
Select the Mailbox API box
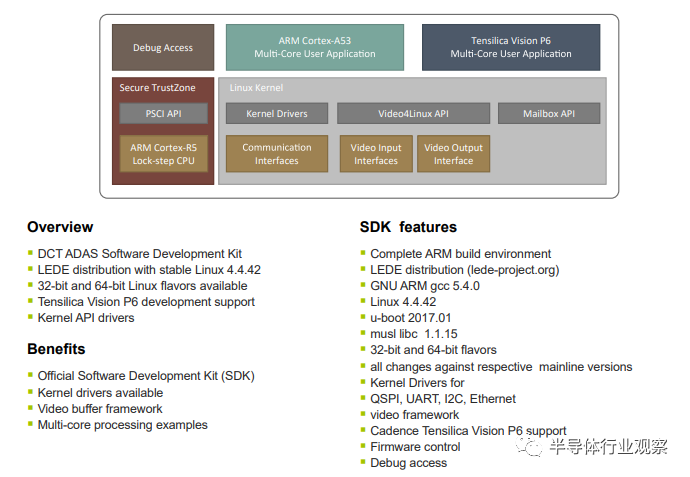[x=549, y=114]
